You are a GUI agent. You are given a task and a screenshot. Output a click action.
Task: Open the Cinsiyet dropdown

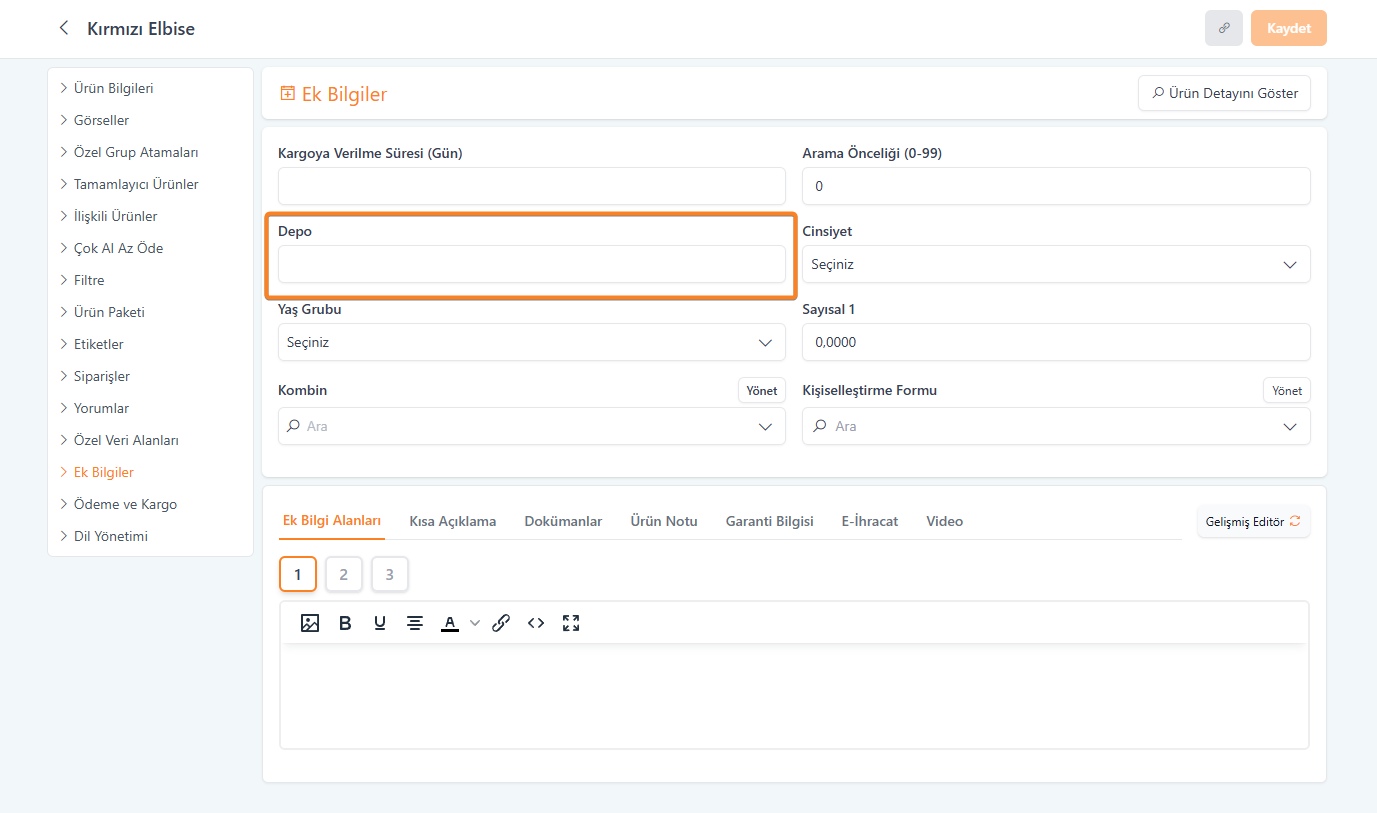tap(1055, 265)
